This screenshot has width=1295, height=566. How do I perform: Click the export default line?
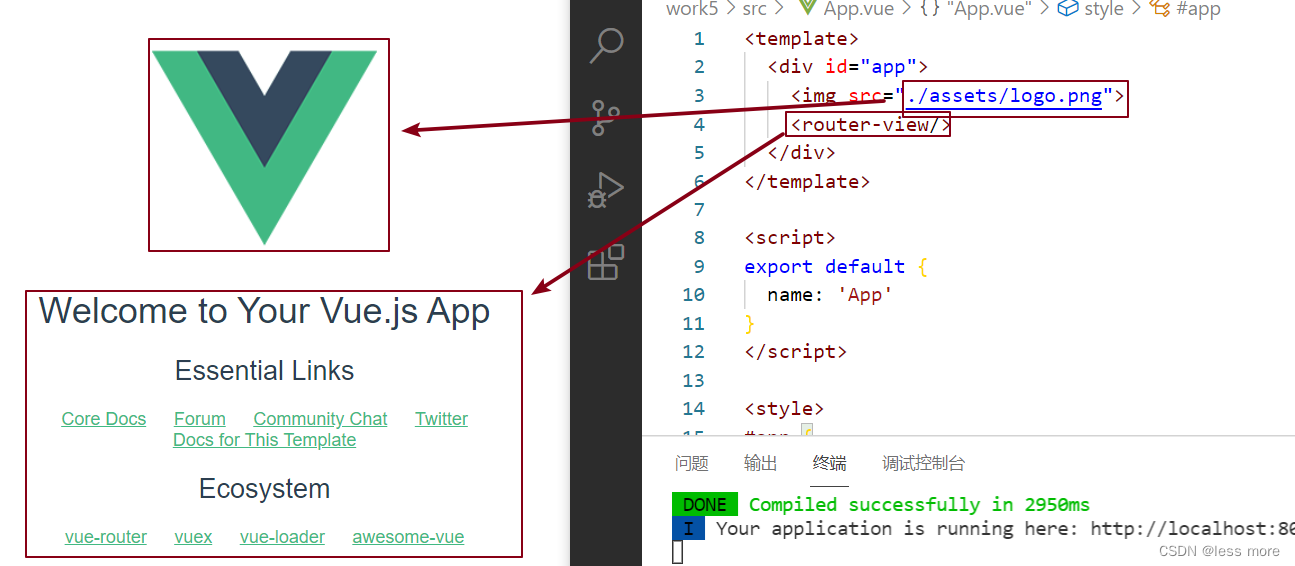pyautogui.click(x=836, y=267)
